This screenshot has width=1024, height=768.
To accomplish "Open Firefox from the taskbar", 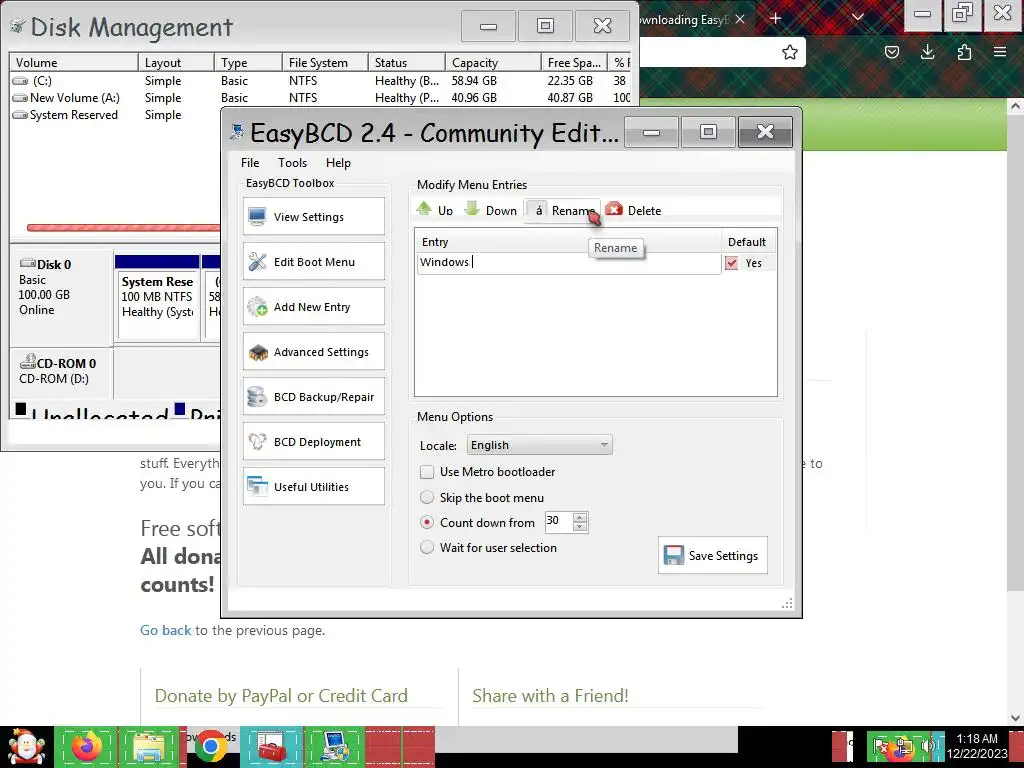I will click(87, 747).
